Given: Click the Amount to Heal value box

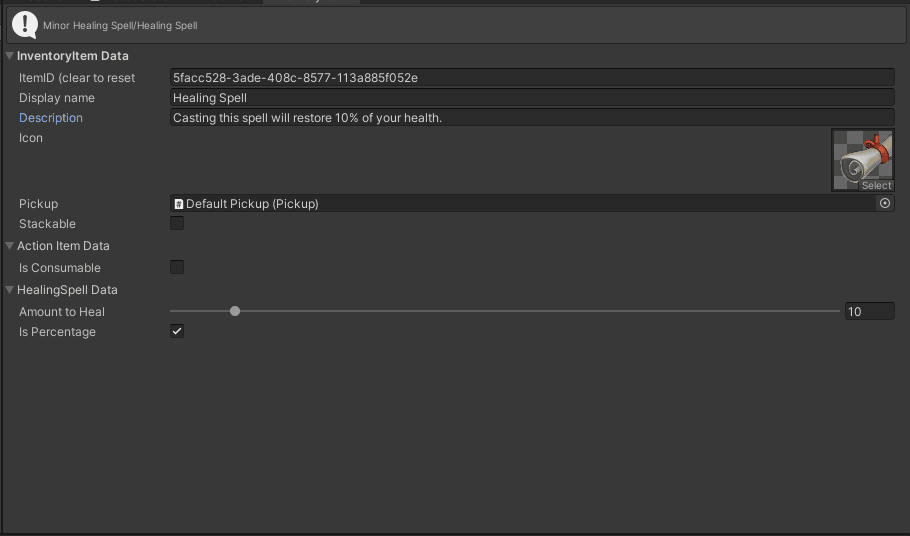Looking at the screenshot, I should pyautogui.click(x=868, y=312).
